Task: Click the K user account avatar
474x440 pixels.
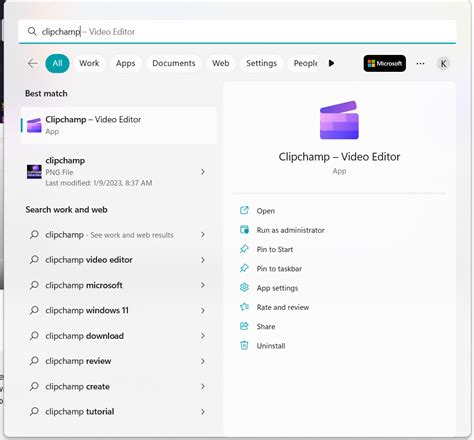Action: (443, 63)
